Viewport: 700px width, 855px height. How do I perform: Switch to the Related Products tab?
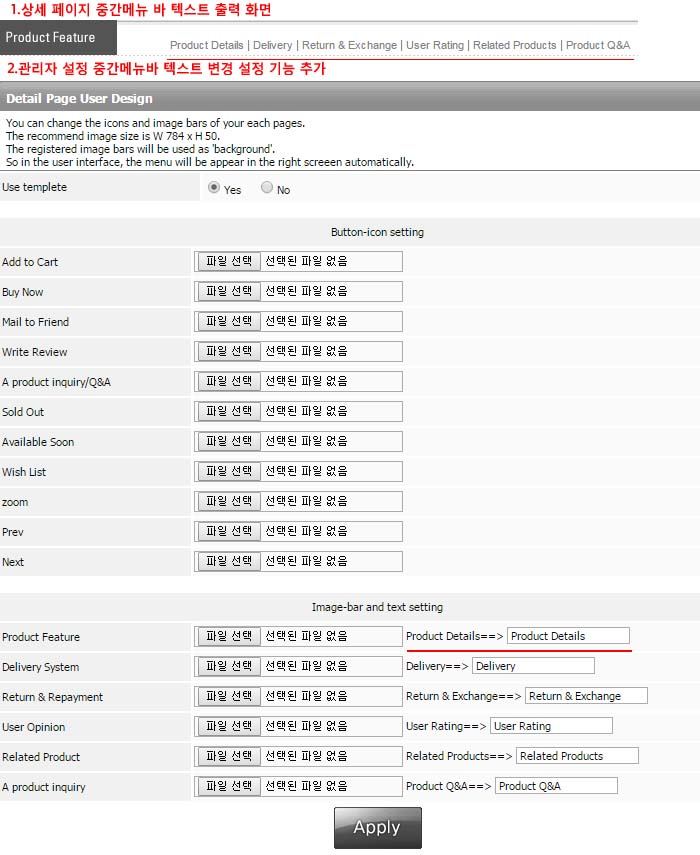click(514, 45)
